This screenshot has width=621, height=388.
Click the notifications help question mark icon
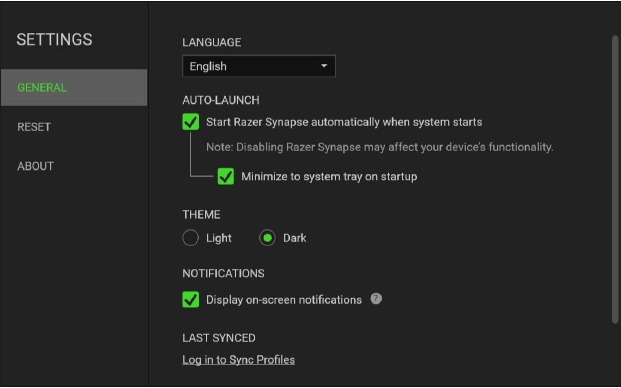pos(376,299)
